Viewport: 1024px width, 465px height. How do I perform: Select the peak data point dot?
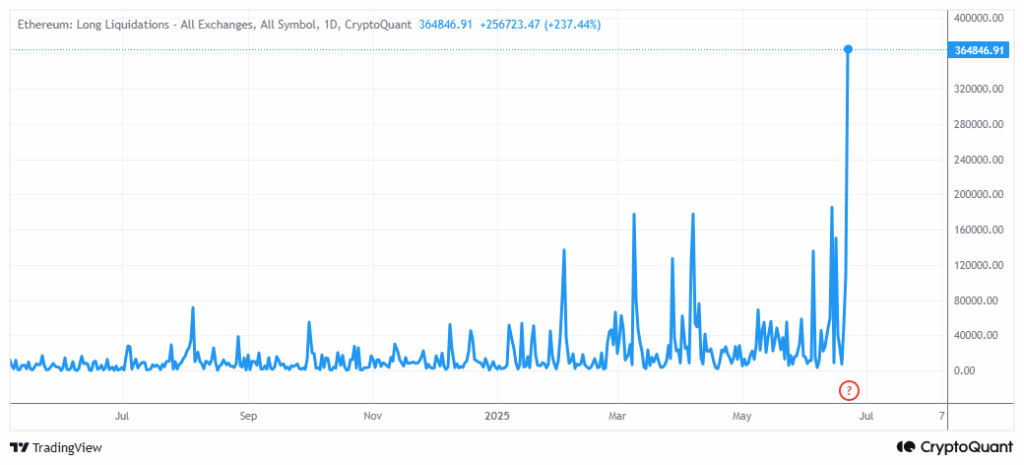(x=848, y=50)
